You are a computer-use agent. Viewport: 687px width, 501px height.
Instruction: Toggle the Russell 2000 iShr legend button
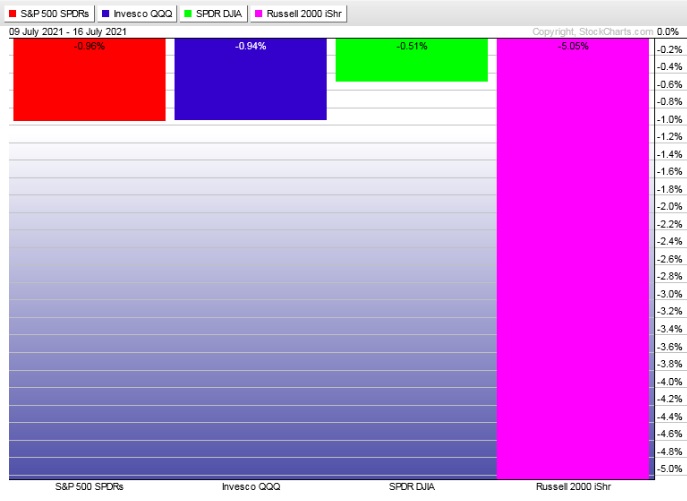pyautogui.click(x=298, y=14)
